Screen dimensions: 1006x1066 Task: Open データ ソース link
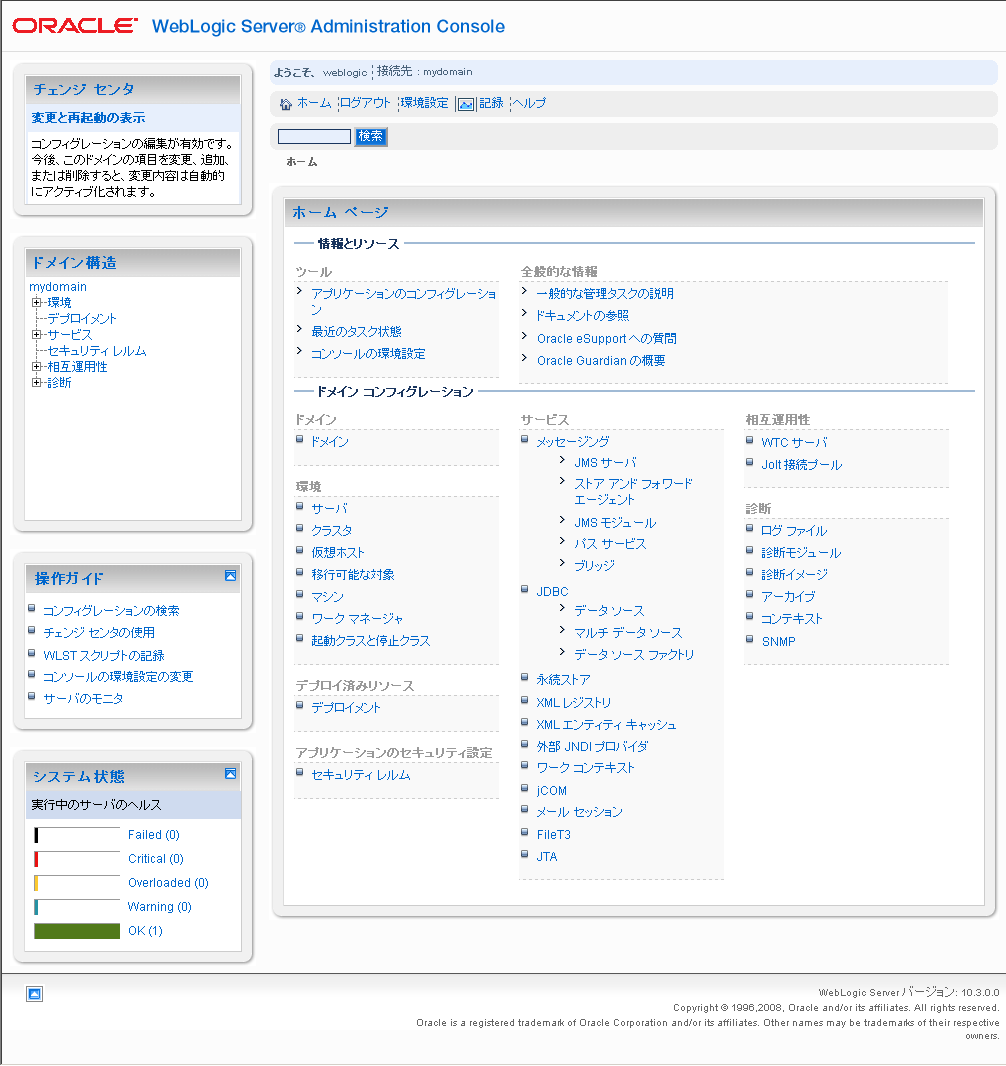click(609, 611)
